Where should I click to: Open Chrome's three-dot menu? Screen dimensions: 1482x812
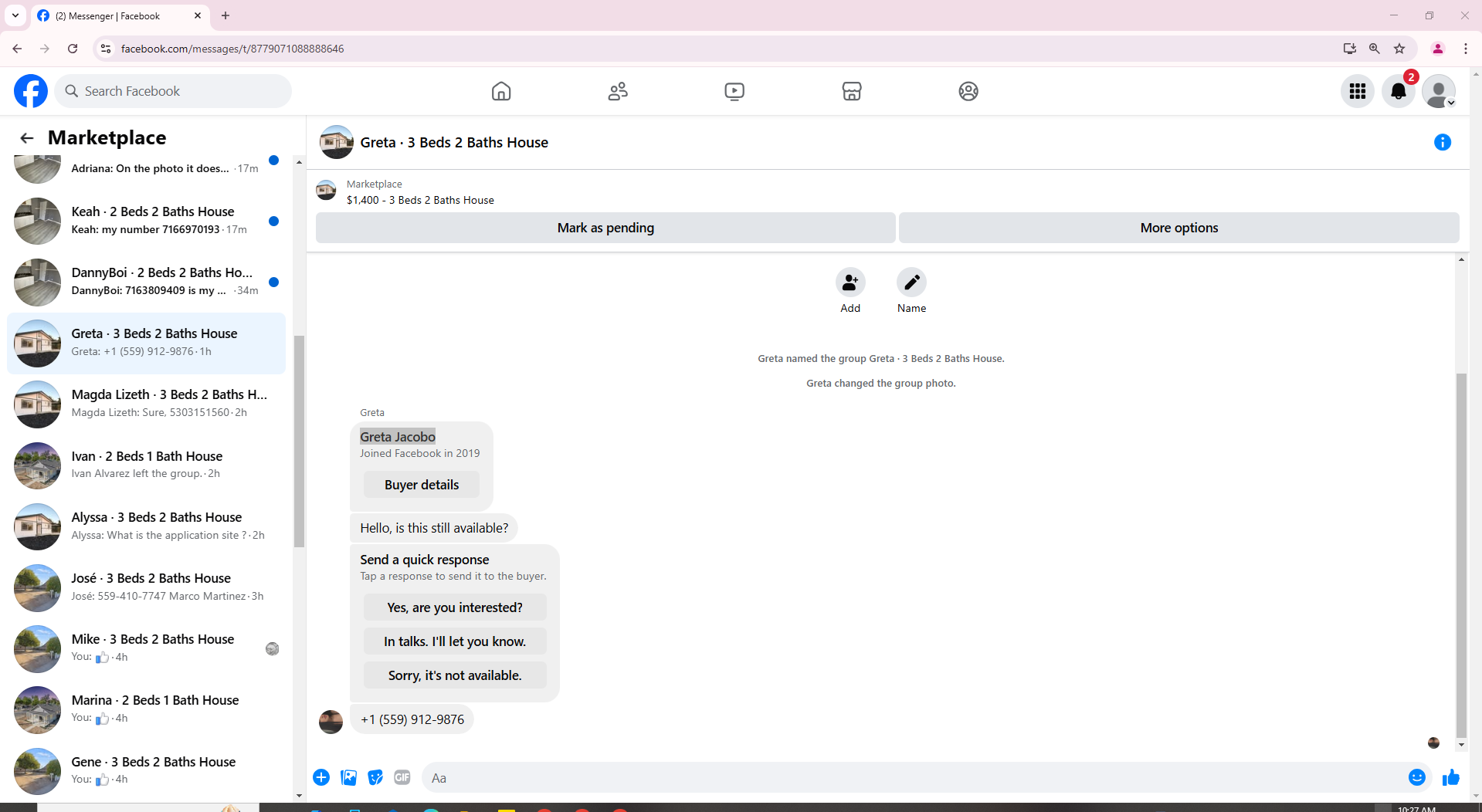coord(1466,49)
